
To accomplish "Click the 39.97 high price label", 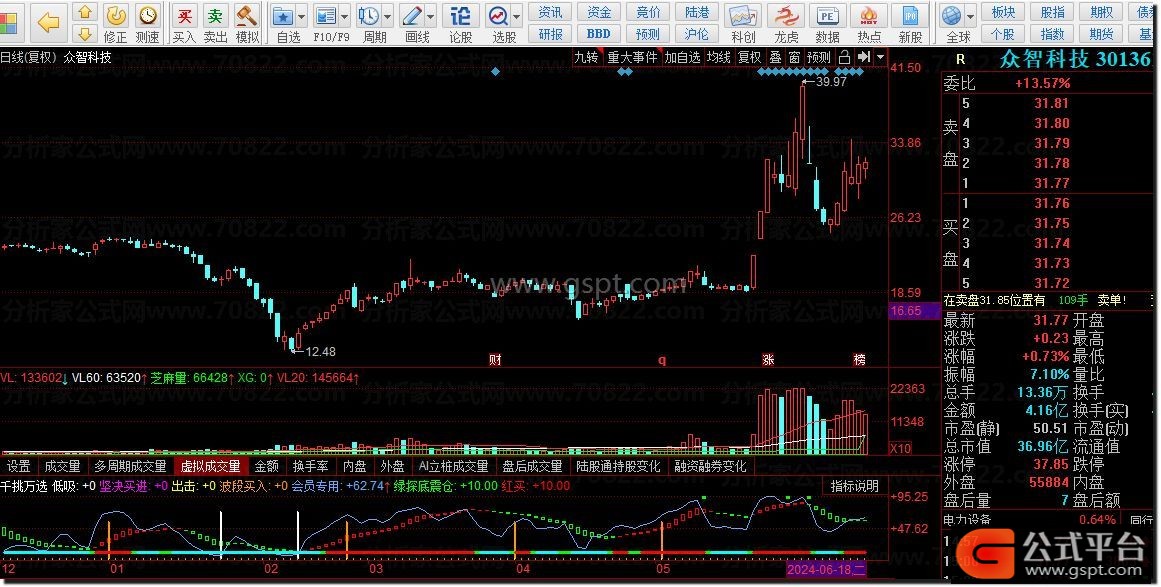I will coord(831,81).
